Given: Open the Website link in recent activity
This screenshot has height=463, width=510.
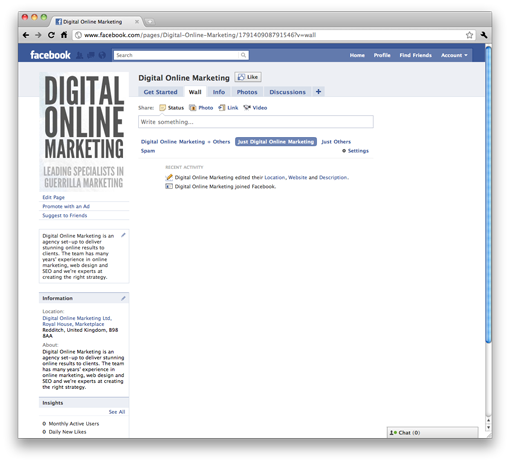Looking at the screenshot, I should coord(297,177).
